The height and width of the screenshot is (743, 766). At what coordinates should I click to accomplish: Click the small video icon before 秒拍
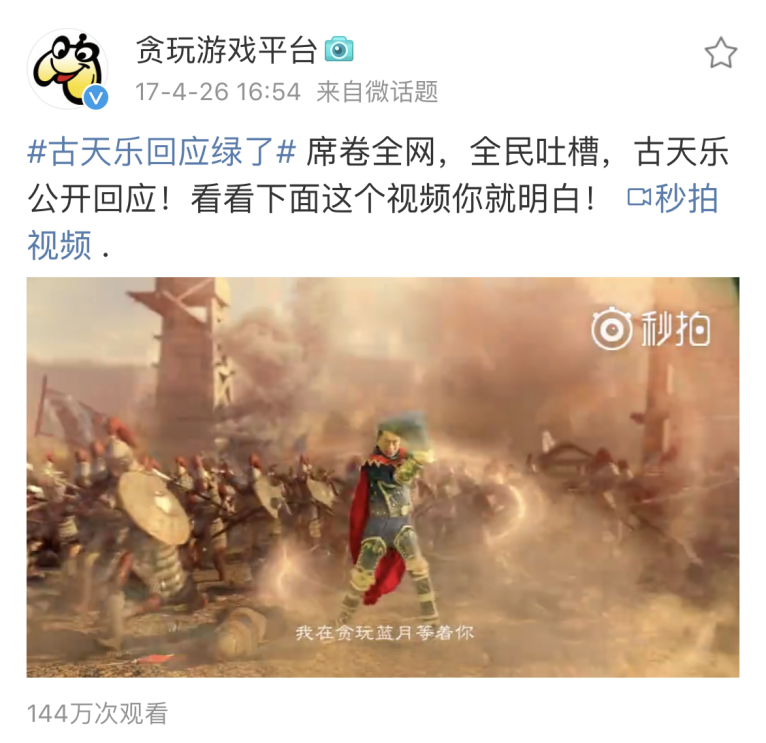coord(639,198)
